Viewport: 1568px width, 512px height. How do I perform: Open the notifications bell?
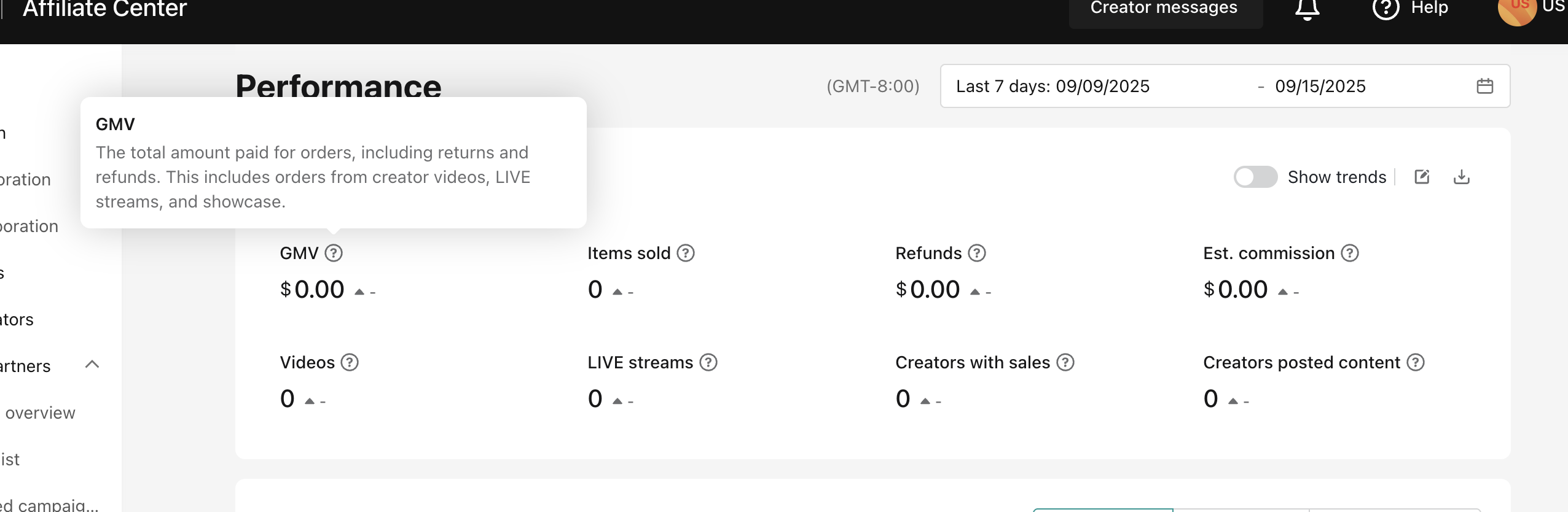[x=1307, y=9]
